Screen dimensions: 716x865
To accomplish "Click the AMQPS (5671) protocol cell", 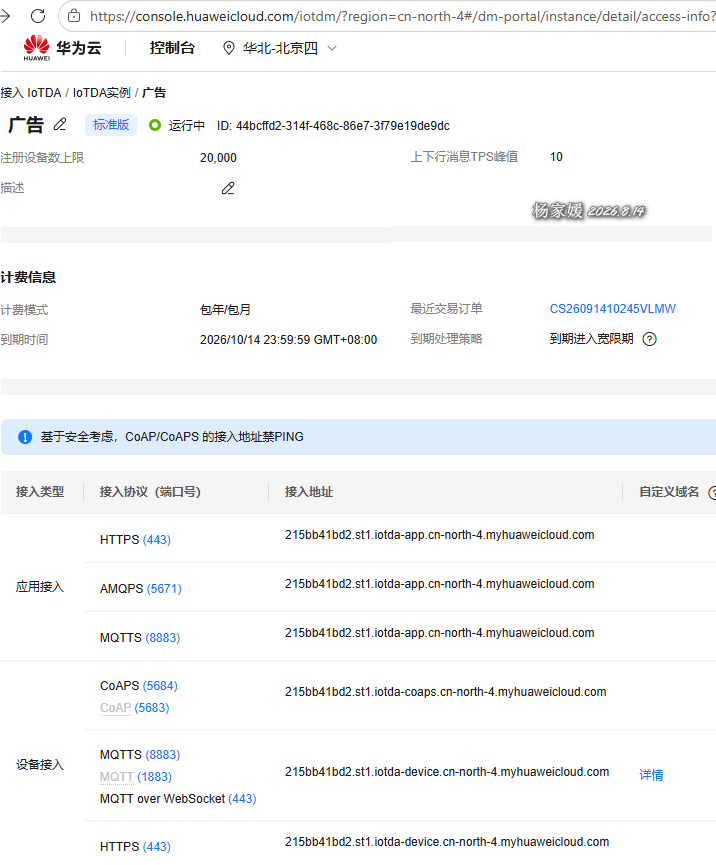I will tap(141, 589).
